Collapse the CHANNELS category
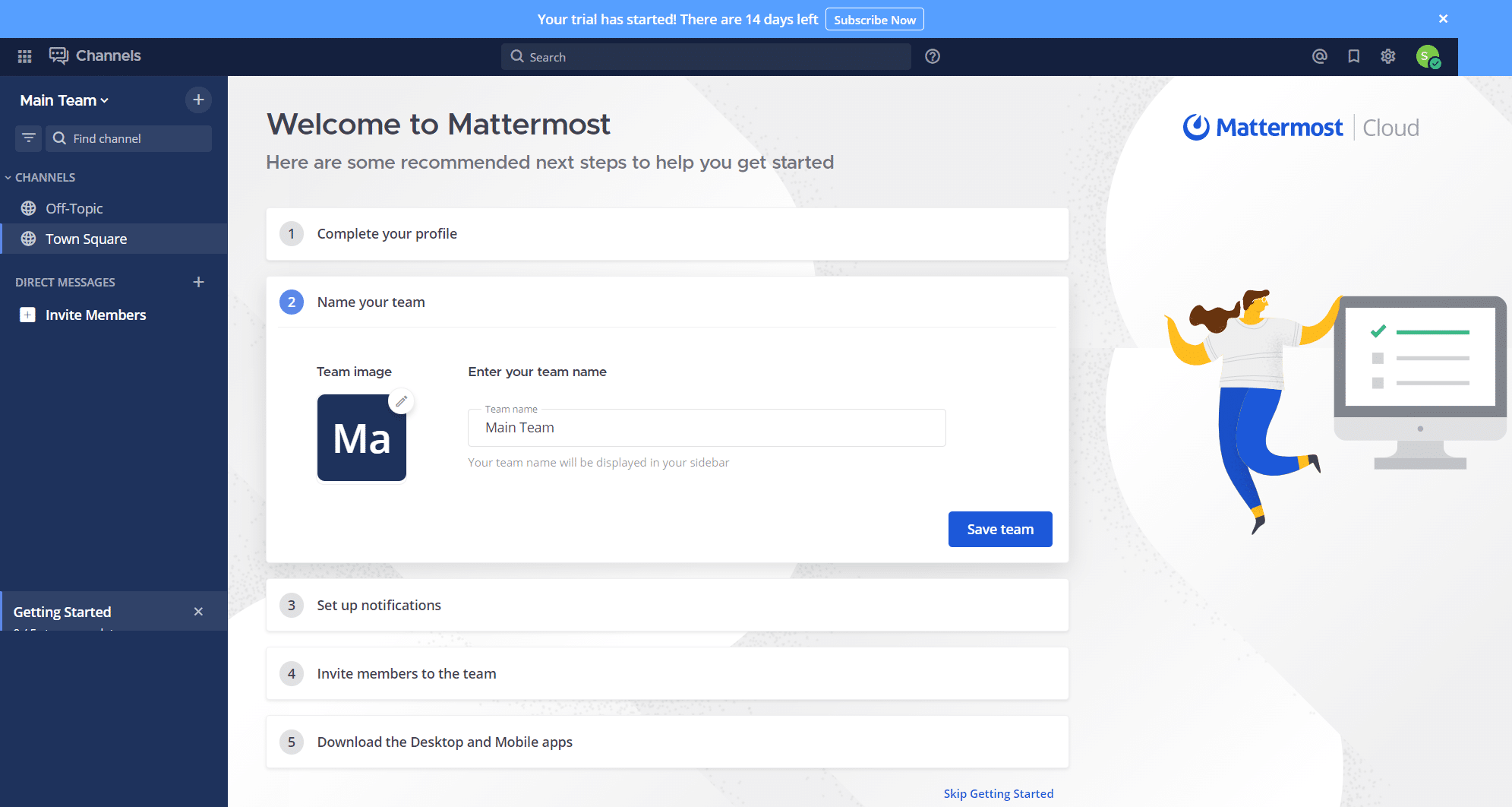 [x=40, y=177]
